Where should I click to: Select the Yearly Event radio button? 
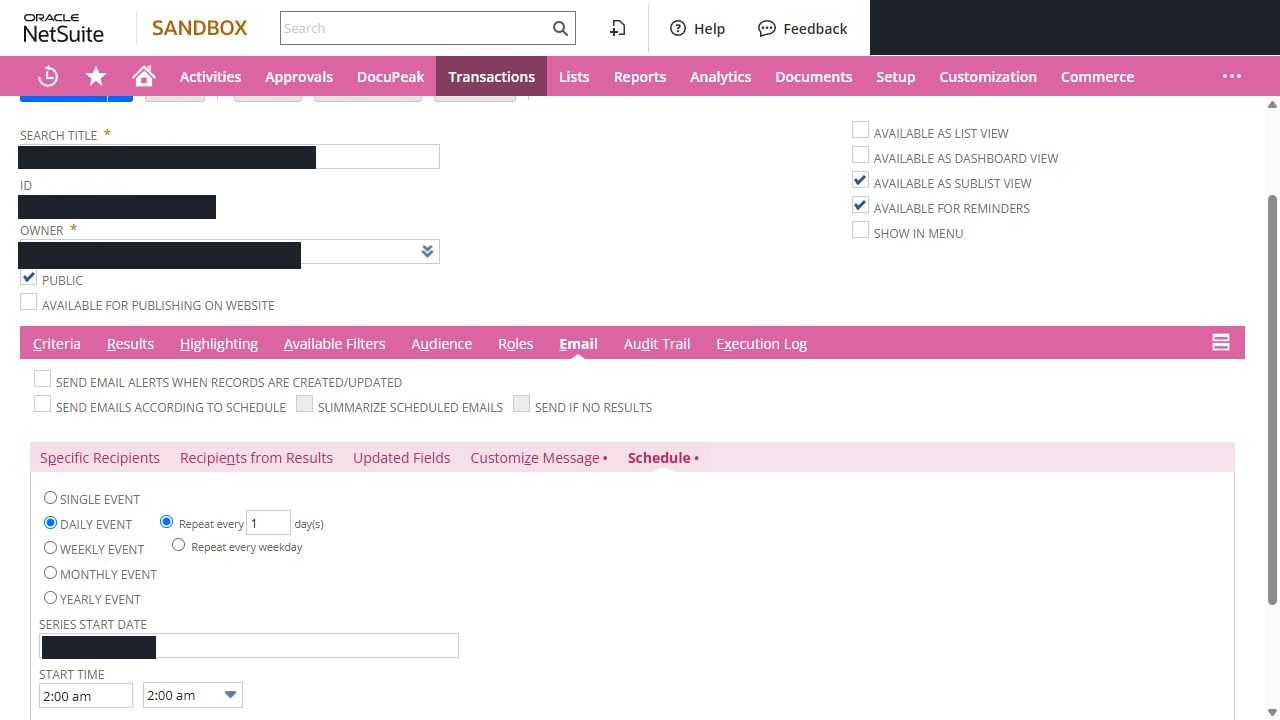[50, 598]
